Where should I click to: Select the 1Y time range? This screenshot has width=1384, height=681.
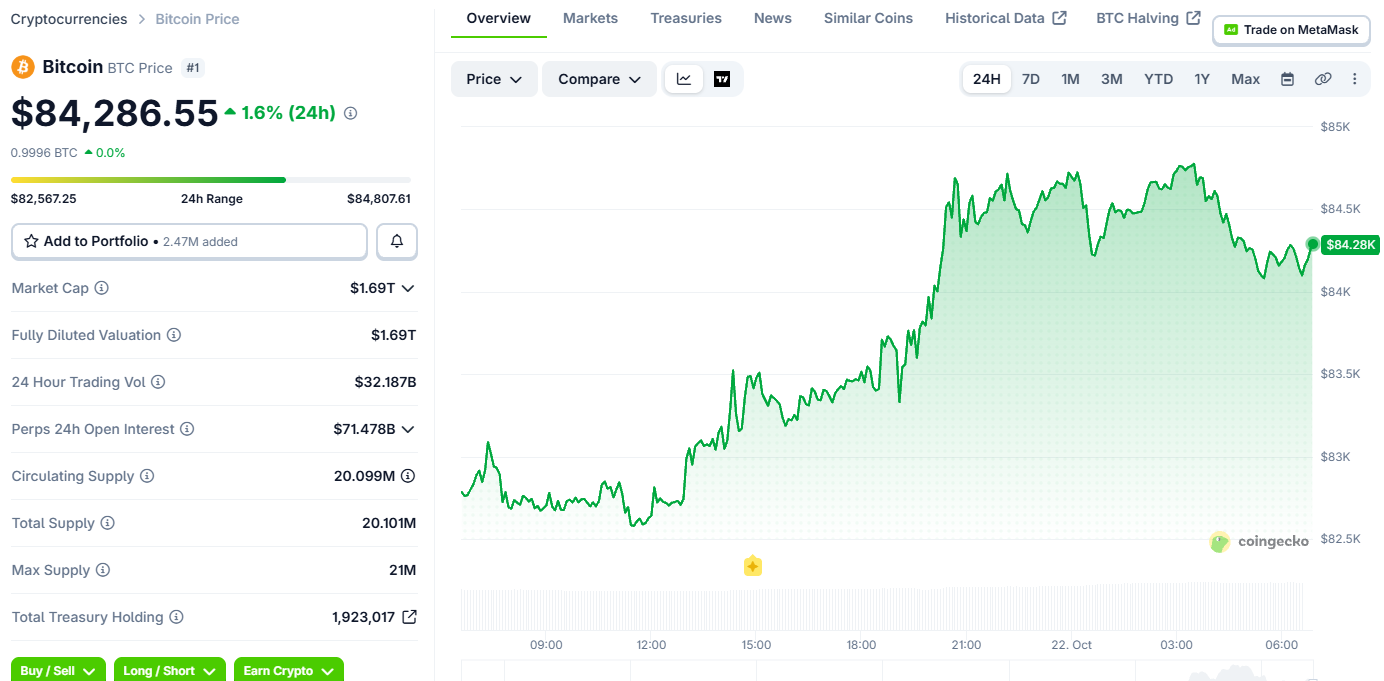(1202, 79)
